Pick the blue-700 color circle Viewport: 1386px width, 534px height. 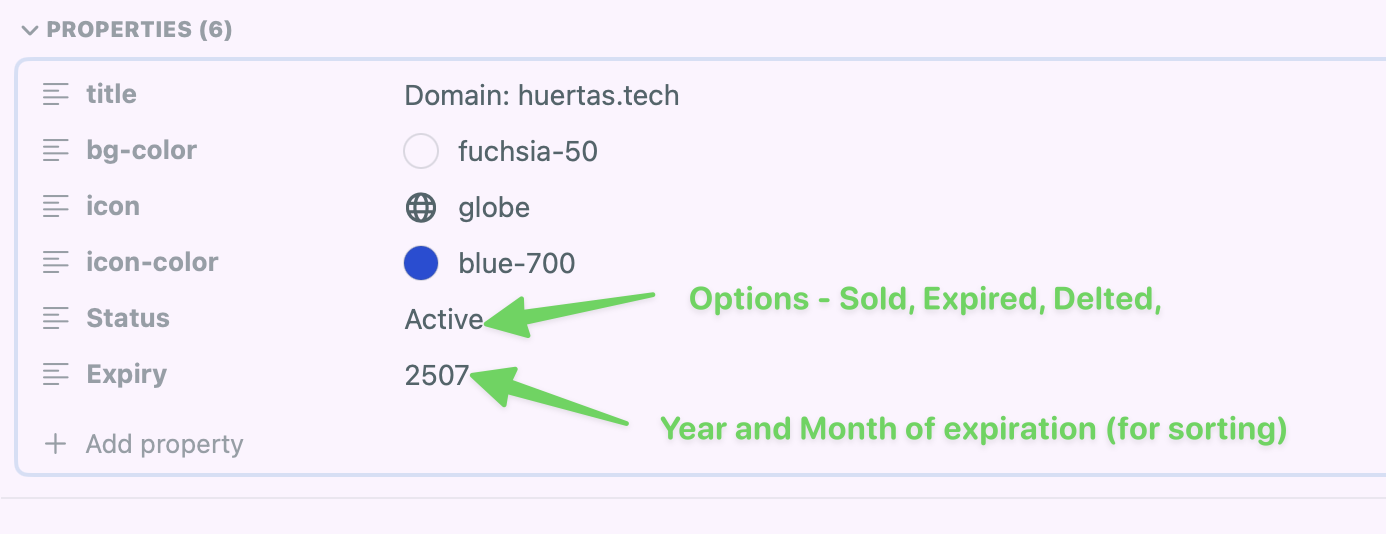click(421, 264)
